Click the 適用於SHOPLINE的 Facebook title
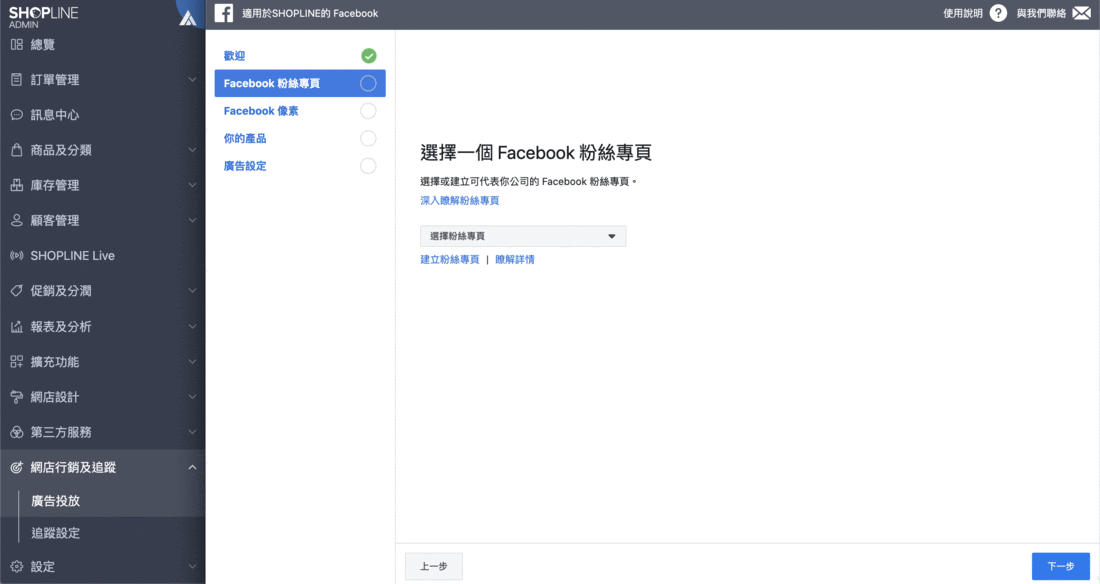This screenshot has height=584, width=1100. coord(310,13)
